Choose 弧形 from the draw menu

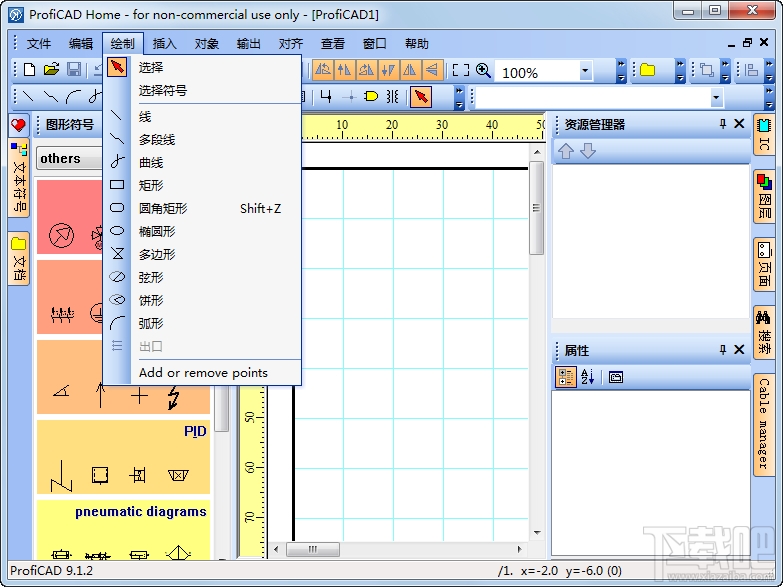click(x=202, y=324)
